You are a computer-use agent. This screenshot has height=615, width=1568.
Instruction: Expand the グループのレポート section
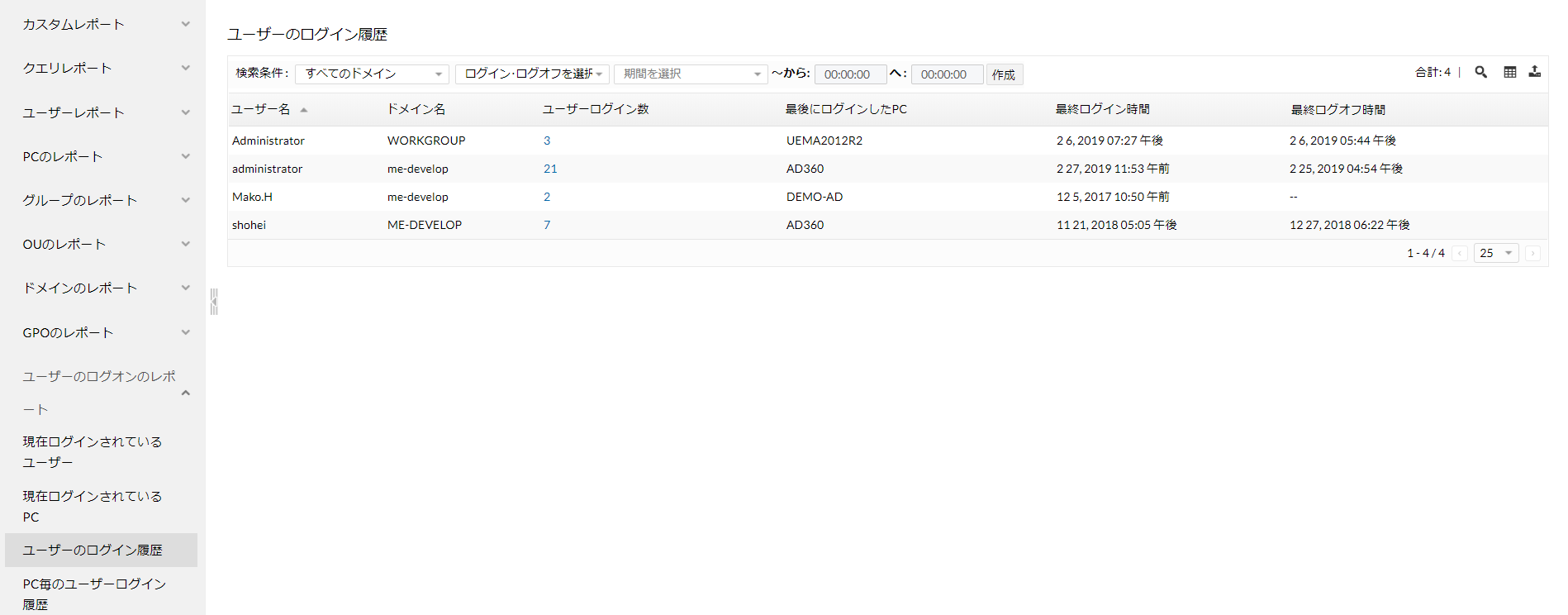[x=186, y=200]
